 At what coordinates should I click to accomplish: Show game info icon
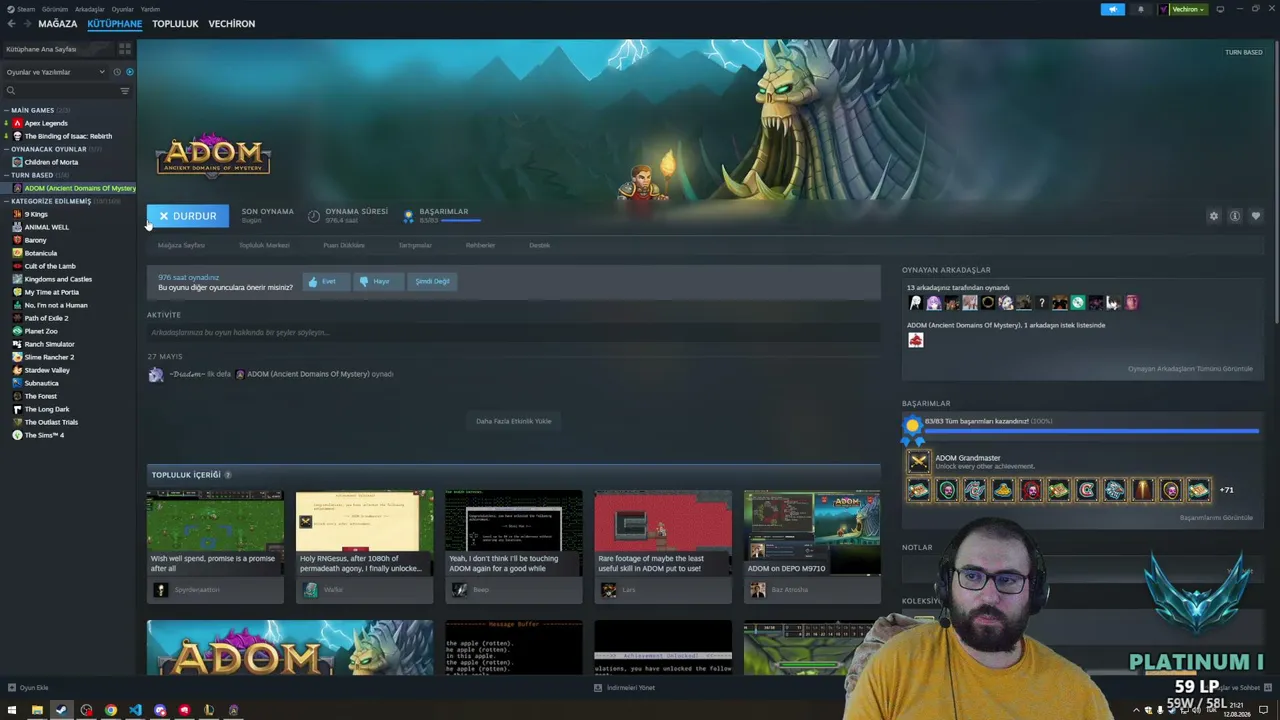(x=1235, y=216)
